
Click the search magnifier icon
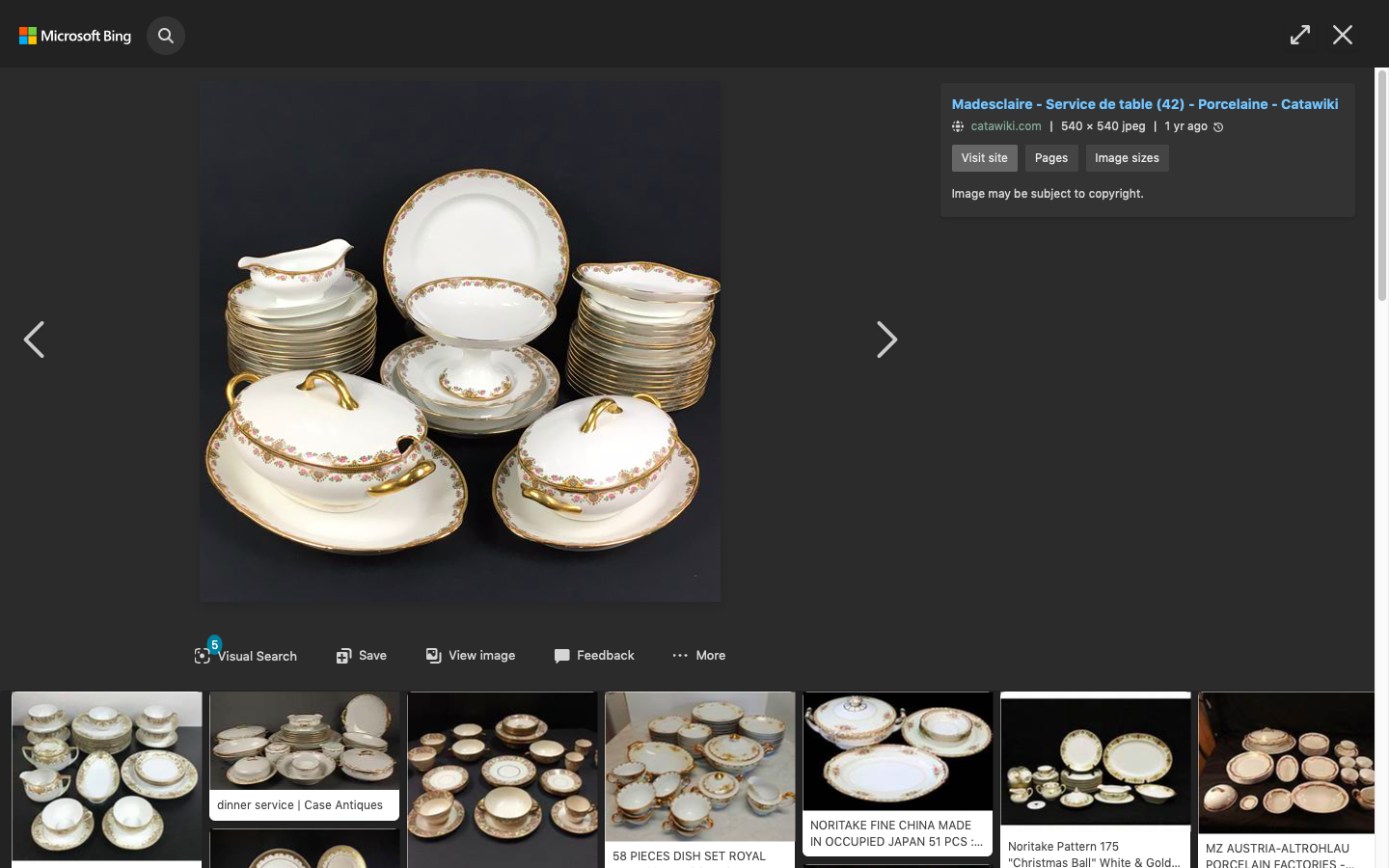(166, 36)
